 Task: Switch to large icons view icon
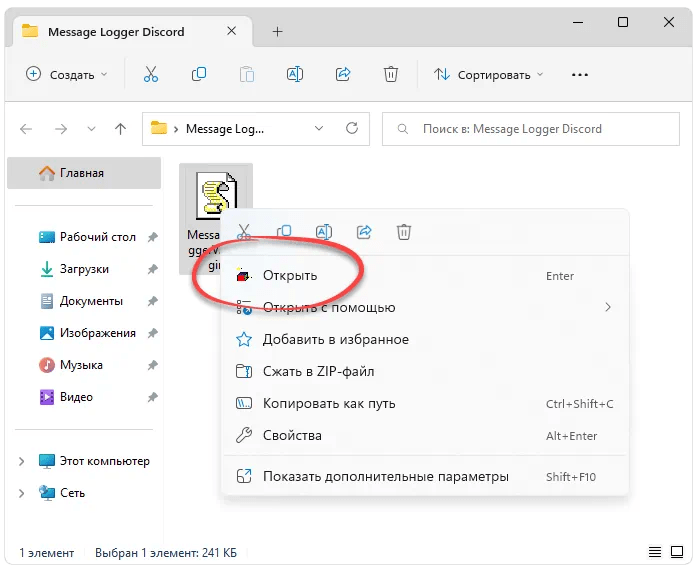677,552
